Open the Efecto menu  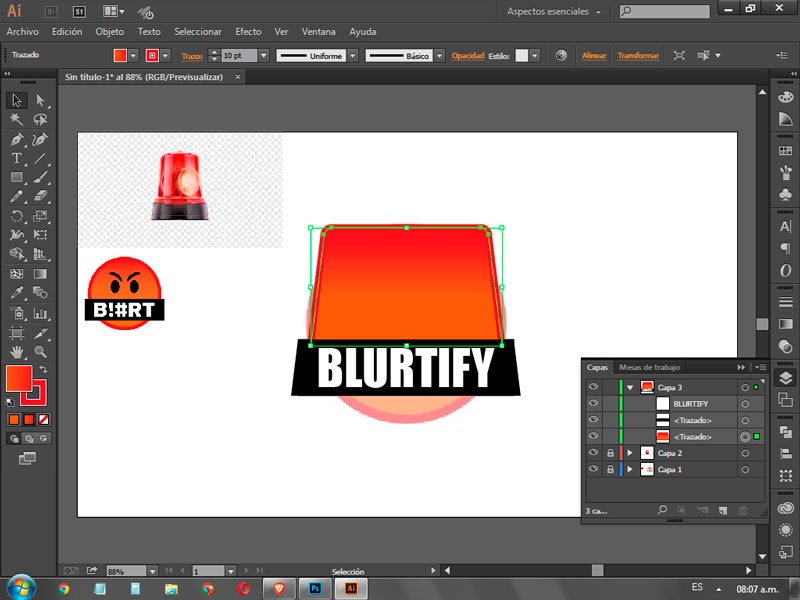[x=248, y=32]
